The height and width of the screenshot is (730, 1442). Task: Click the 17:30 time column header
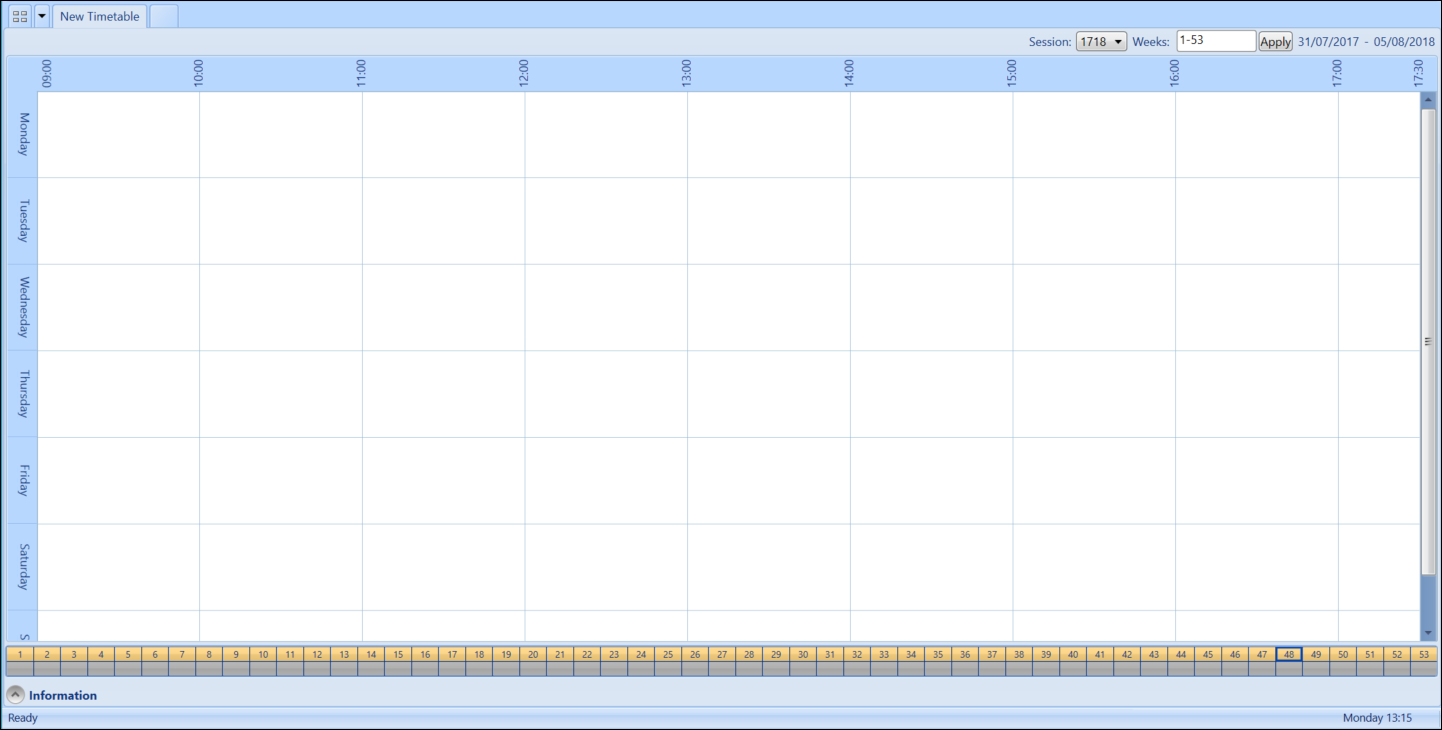(1418, 74)
